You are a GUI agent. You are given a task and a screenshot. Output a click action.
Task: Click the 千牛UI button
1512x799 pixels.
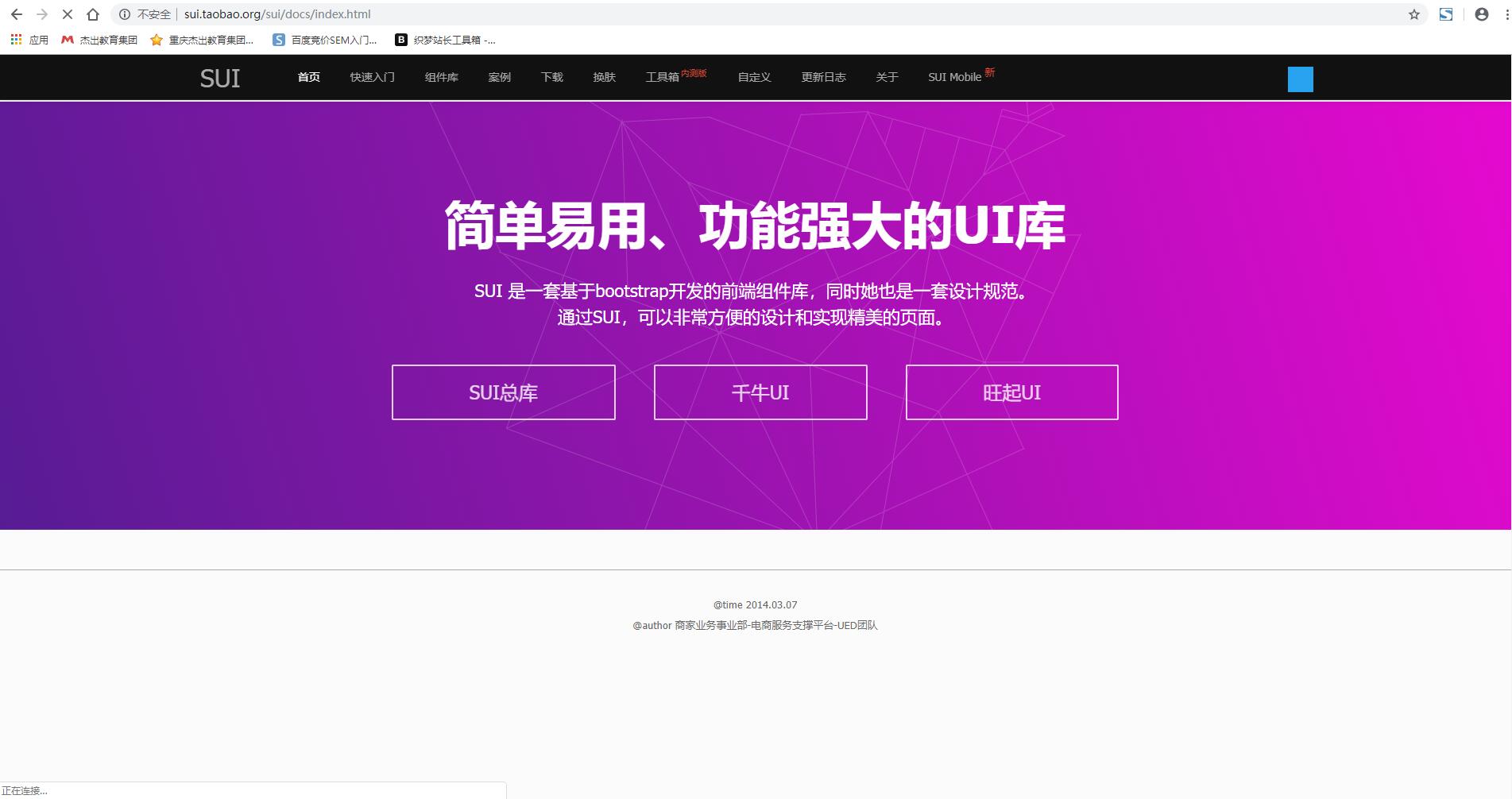click(x=760, y=392)
